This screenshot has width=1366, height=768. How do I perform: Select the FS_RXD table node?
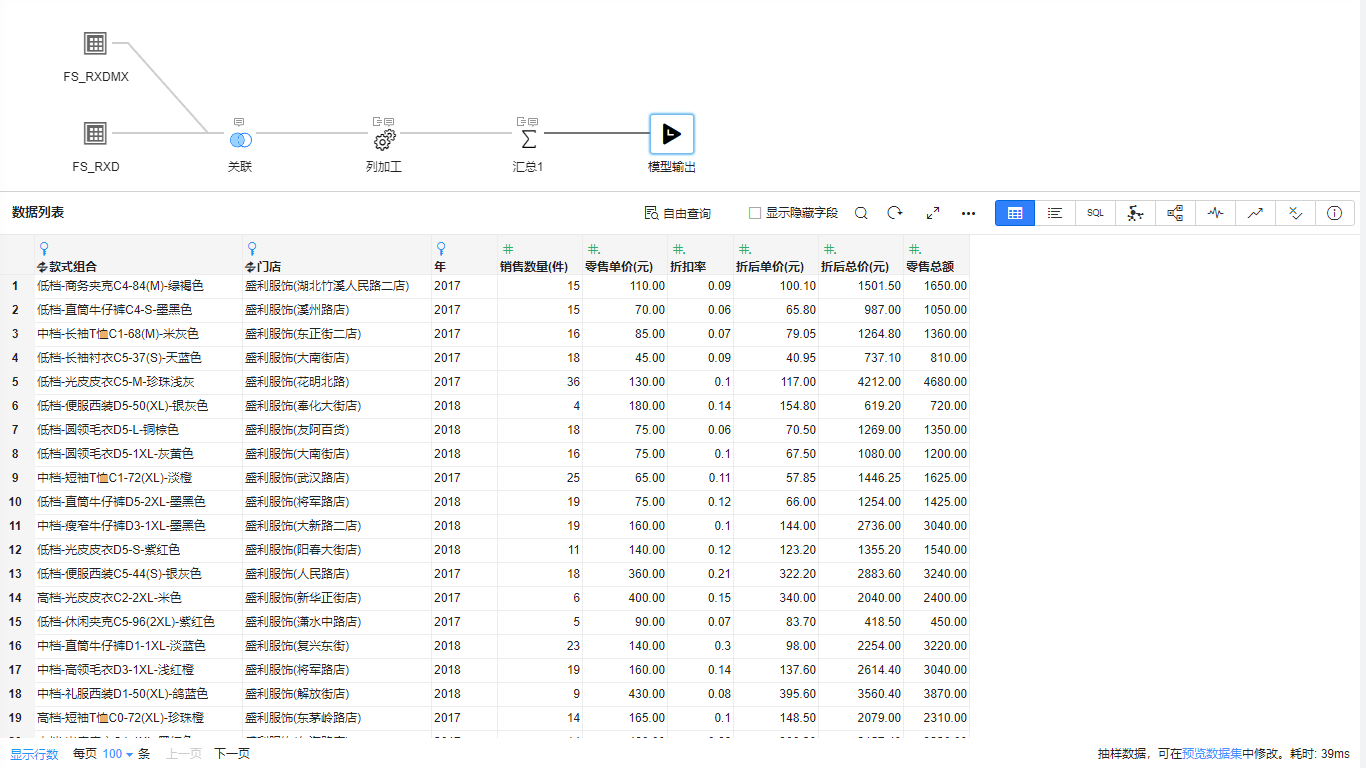(95, 133)
